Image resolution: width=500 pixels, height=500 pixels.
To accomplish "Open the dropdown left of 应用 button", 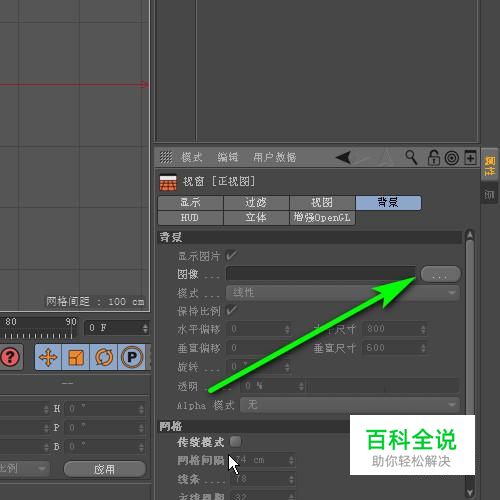I will tap(24, 469).
